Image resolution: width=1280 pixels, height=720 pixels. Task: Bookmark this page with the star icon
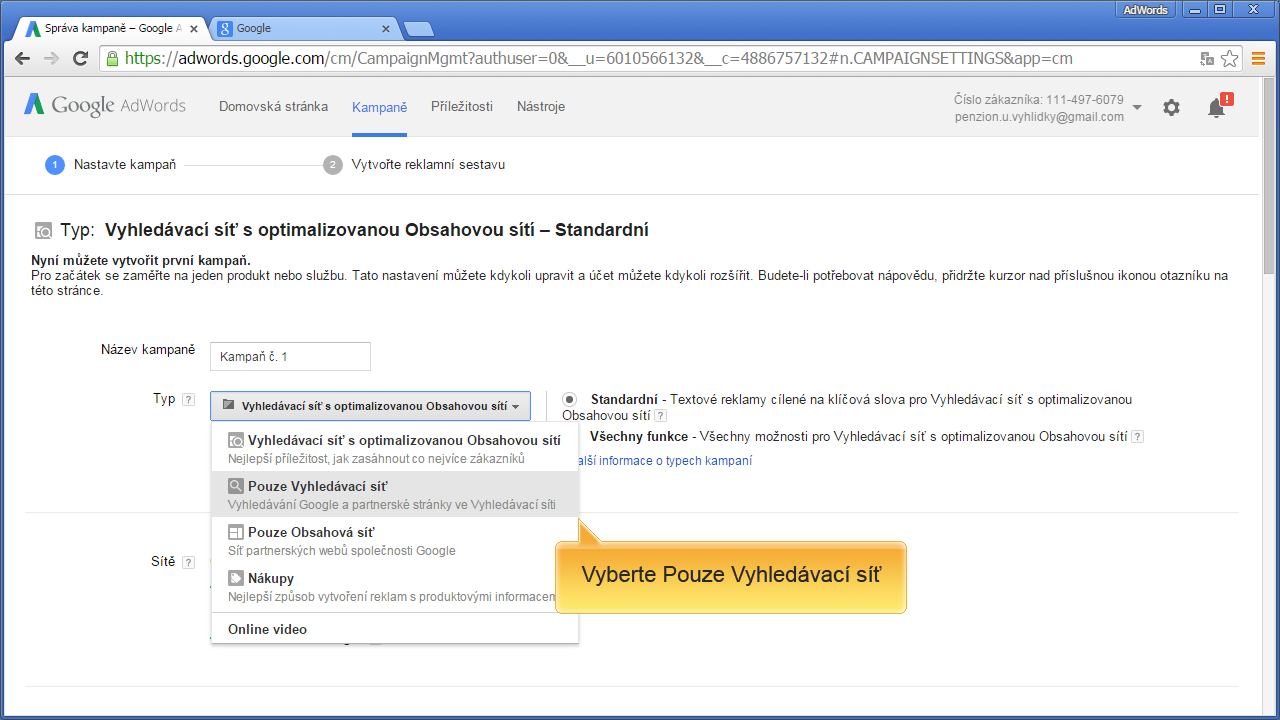point(1230,58)
